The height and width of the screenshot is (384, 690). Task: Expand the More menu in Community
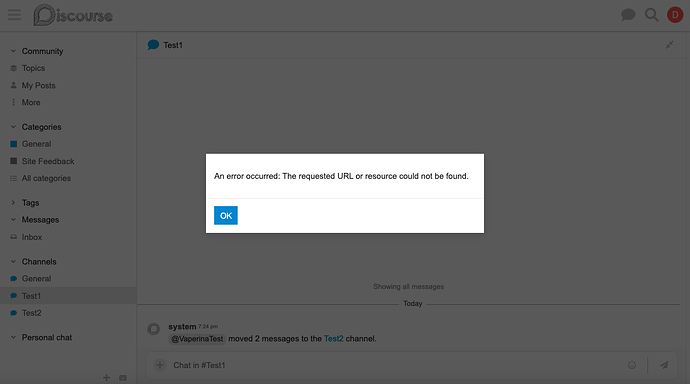click(31, 102)
